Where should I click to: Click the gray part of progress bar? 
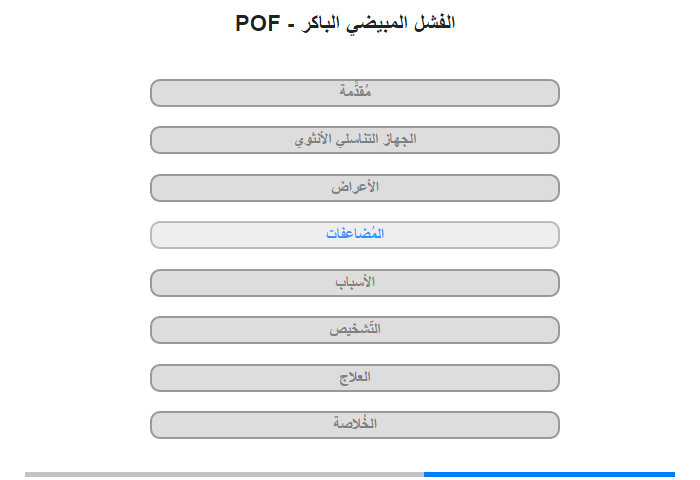click(224, 474)
